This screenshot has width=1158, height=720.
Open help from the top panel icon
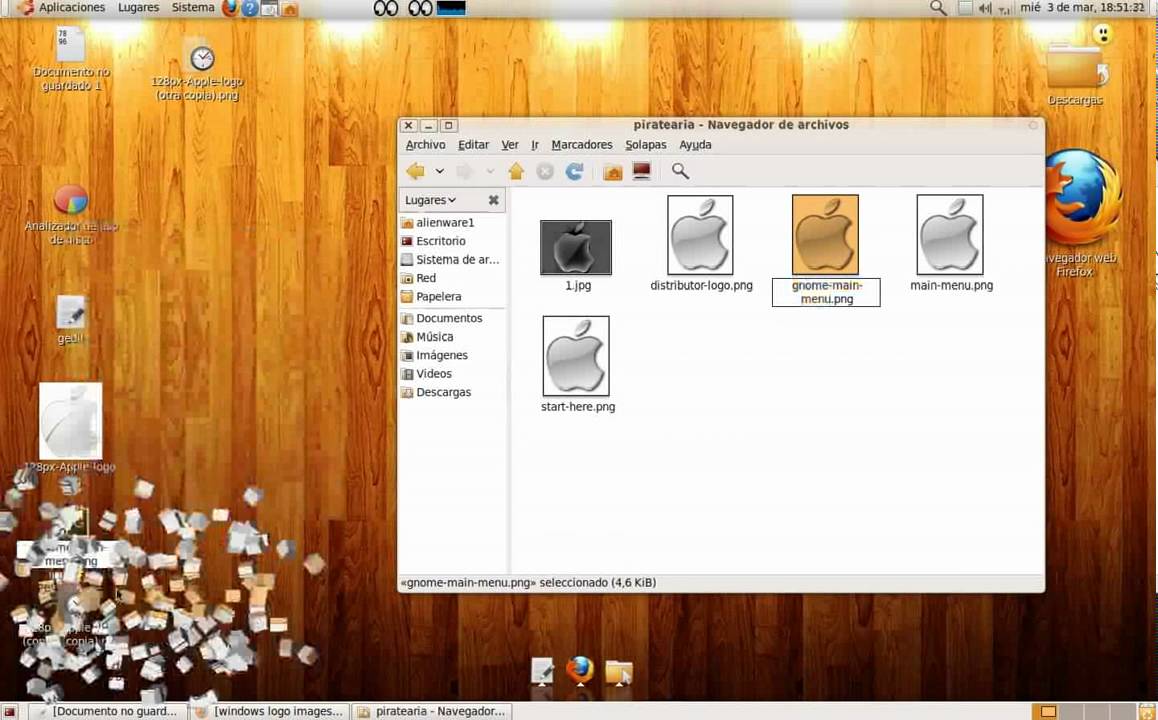250,8
